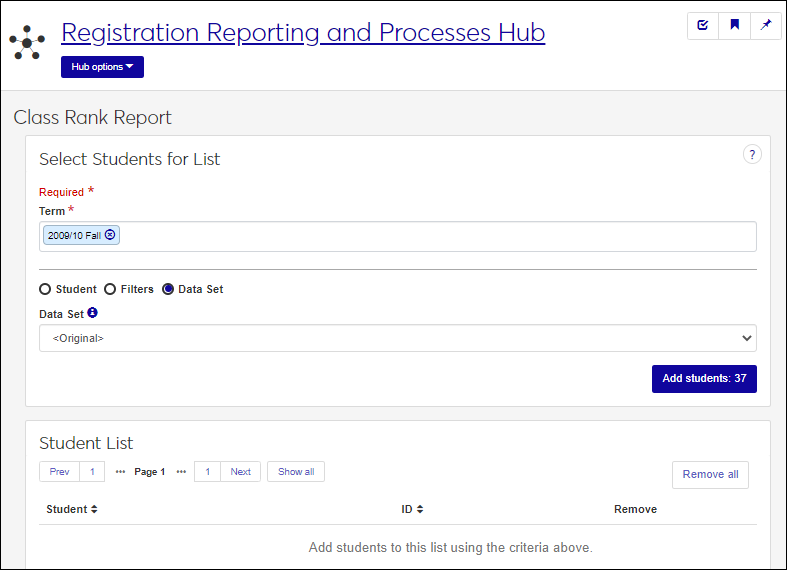Click the Data Set info icon

pos(93,313)
